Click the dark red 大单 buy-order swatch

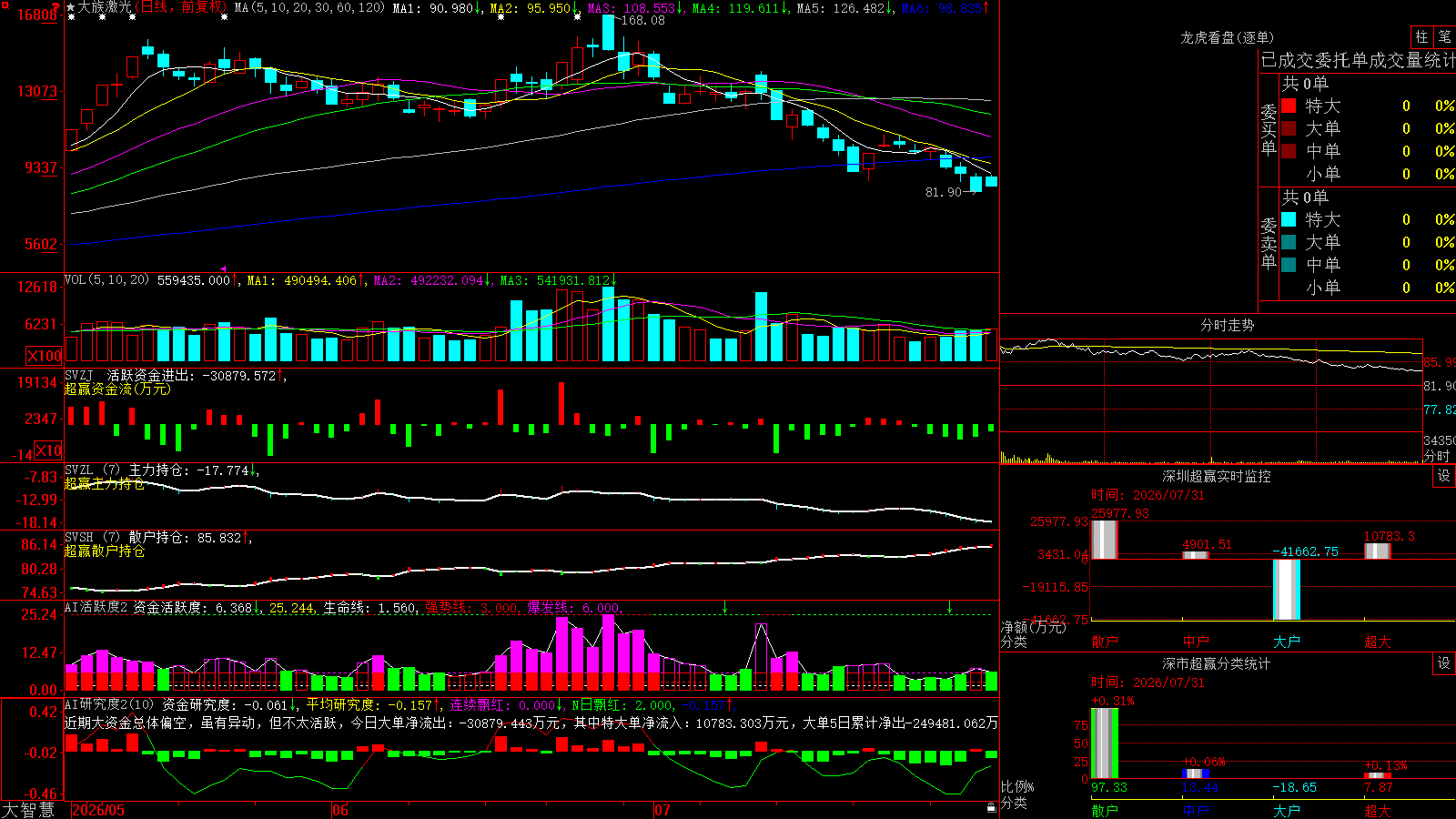(x=1289, y=128)
